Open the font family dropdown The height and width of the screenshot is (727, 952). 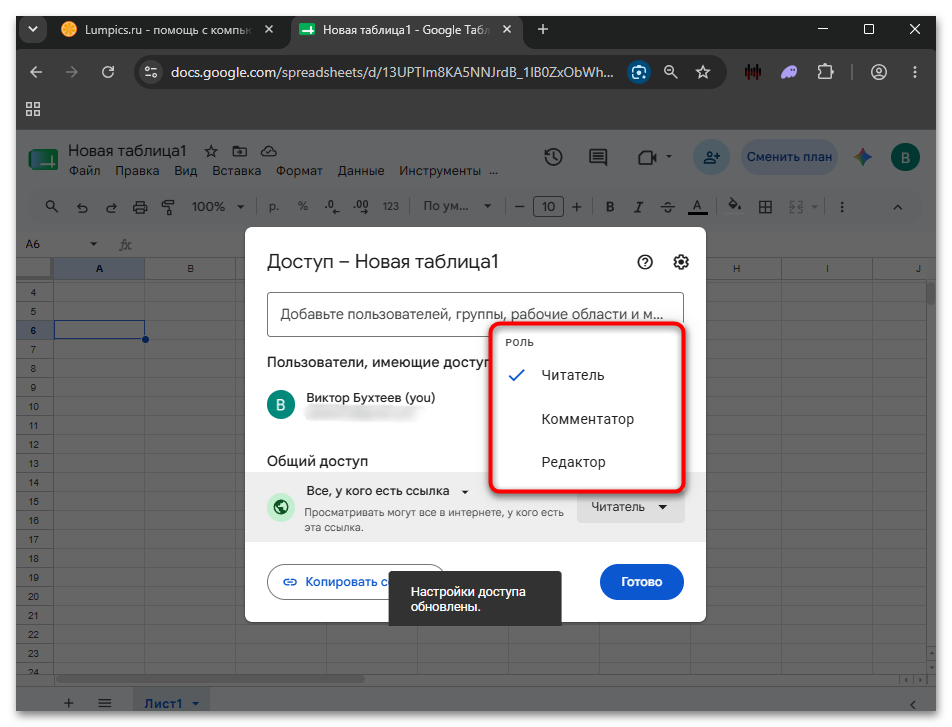point(457,207)
